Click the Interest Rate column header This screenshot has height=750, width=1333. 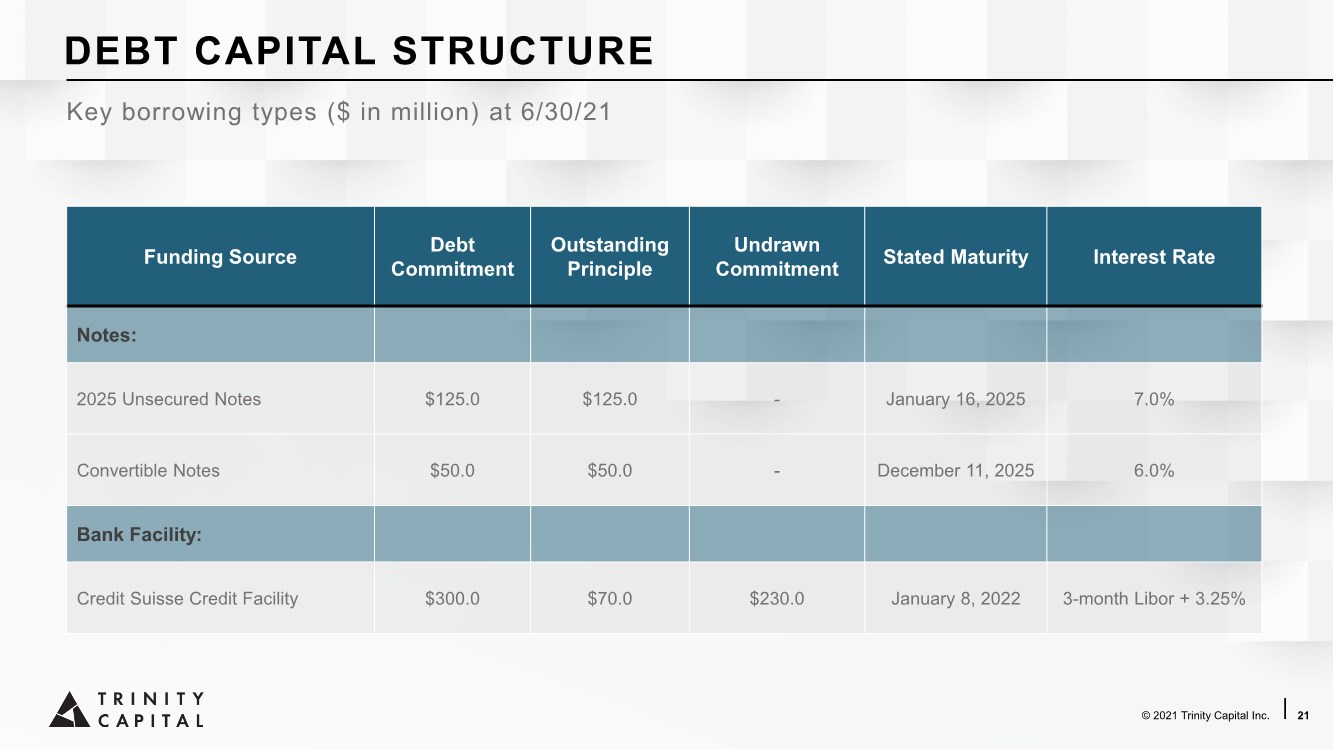(x=1153, y=257)
